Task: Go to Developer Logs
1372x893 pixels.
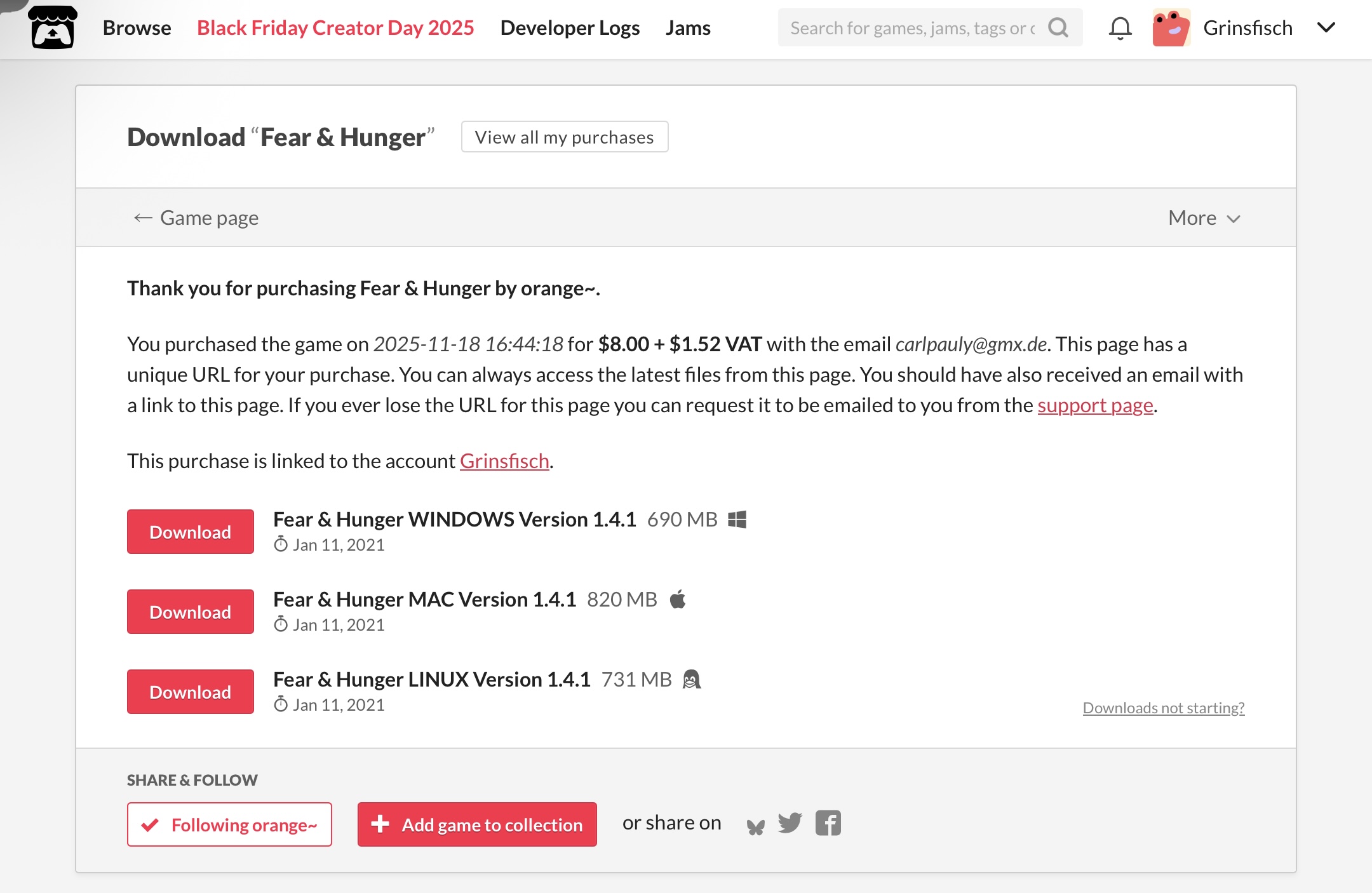Action: [x=570, y=28]
